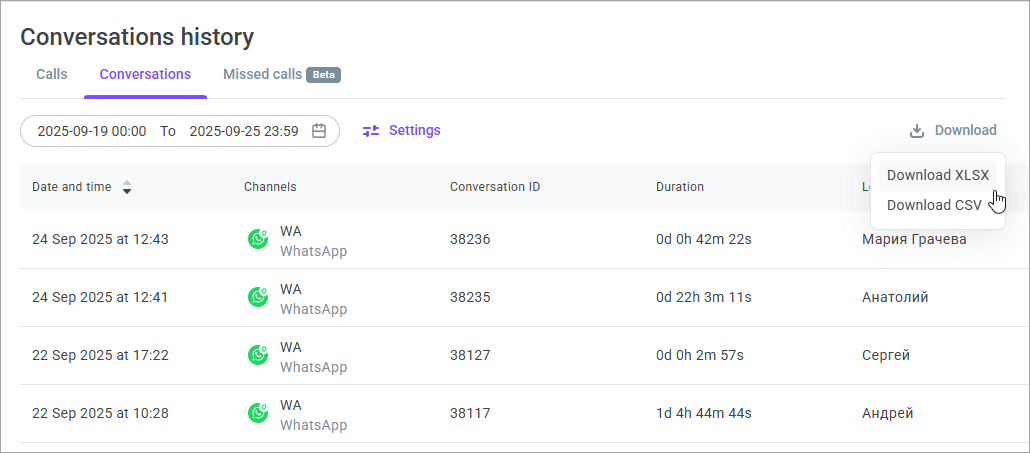Click WhatsApp icon for conversation 38117
This screenshot has width=1030, height=453.
click(258, 414)
